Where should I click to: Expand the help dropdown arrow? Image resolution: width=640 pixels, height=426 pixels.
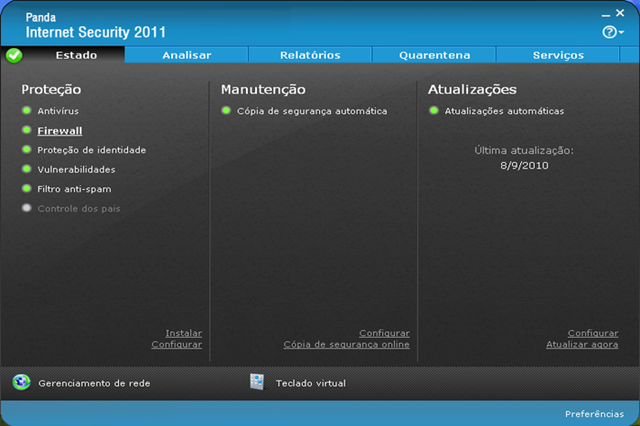tap(621, 32)
